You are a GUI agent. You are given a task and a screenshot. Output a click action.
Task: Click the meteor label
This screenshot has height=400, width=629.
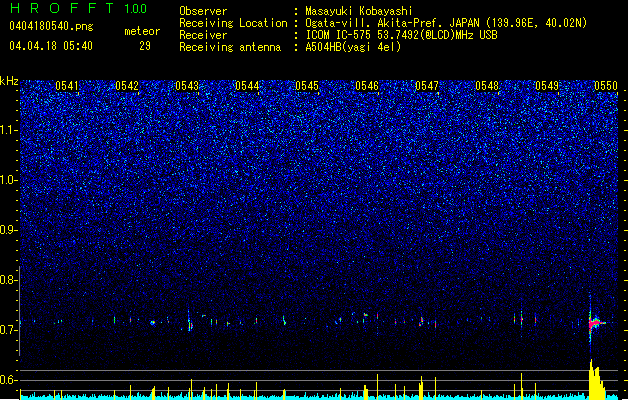(142, 31)
